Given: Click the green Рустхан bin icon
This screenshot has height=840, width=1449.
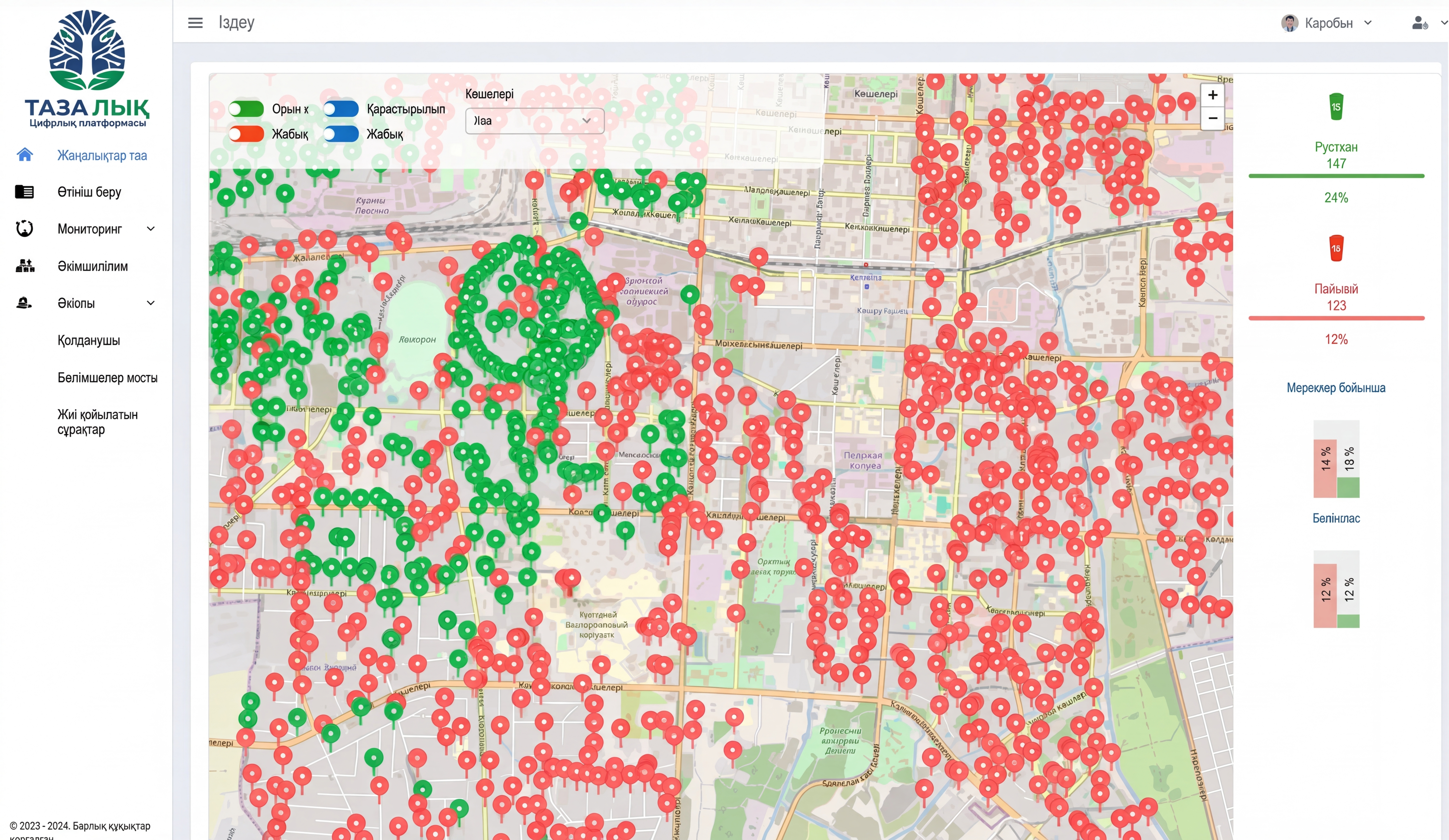Looking at the screenshot, I should pos(1336,106).
